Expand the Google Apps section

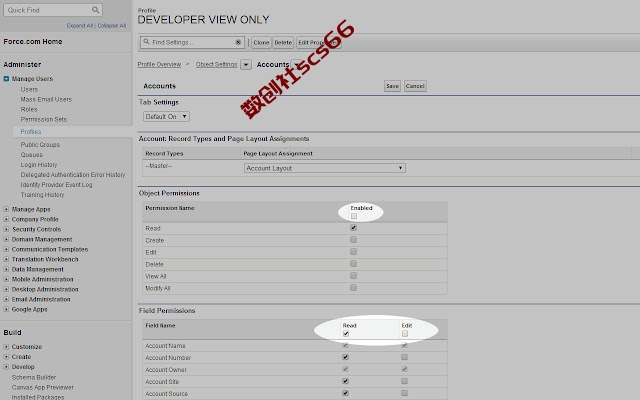pos(6,309)
